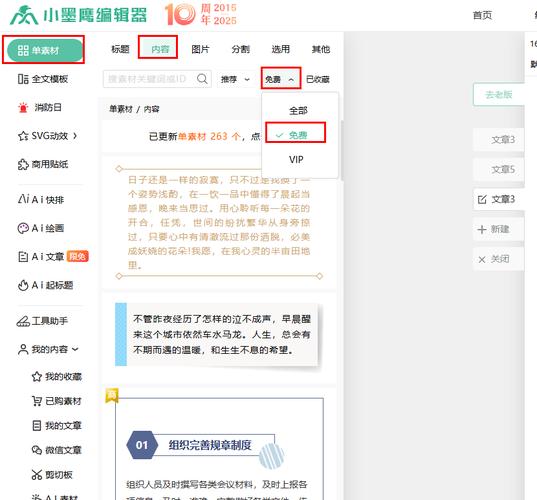Click the 内容 breadcrumb text
Viewport: 537px width, 500px height.
(x=151, y=109)
